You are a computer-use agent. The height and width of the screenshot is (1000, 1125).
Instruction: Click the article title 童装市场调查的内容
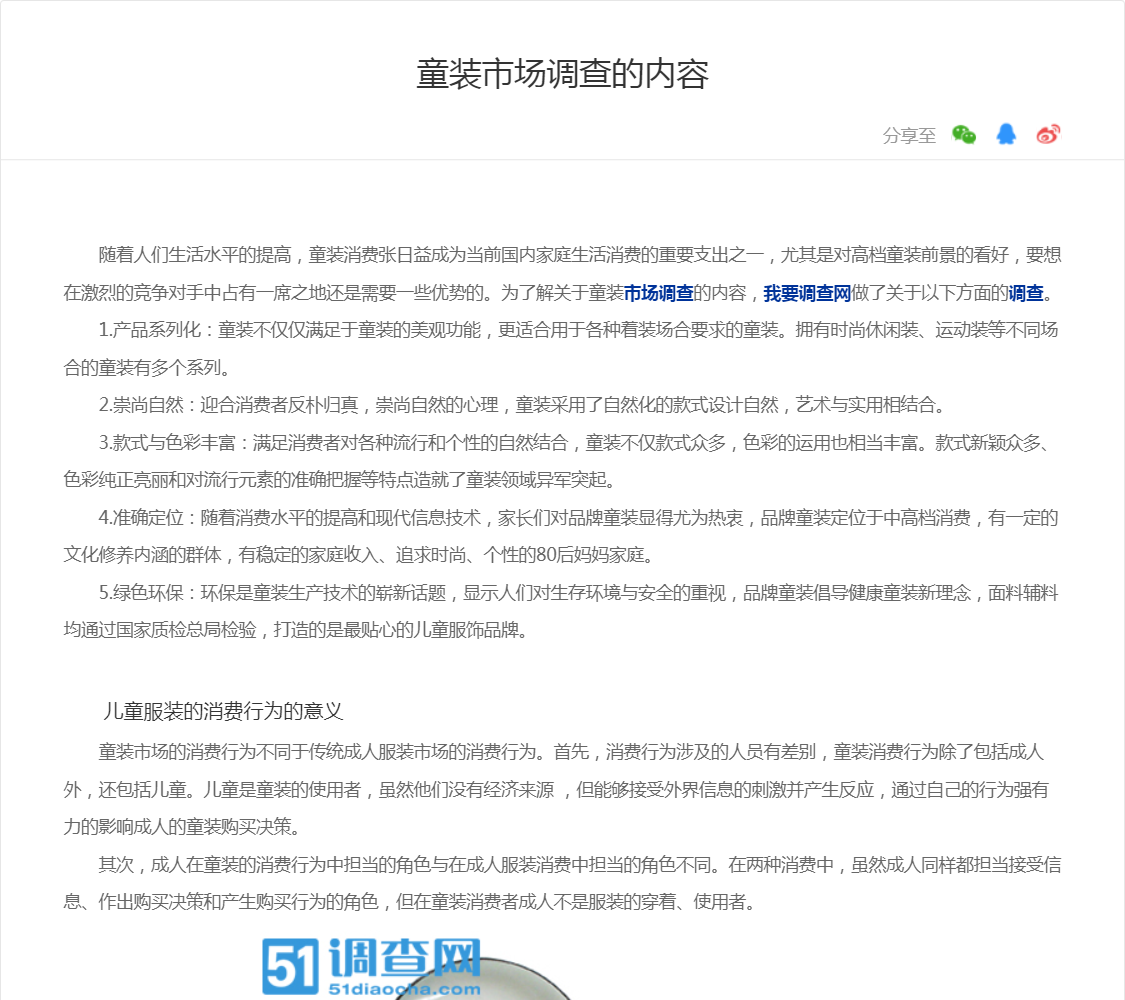[x=562, y=74]
